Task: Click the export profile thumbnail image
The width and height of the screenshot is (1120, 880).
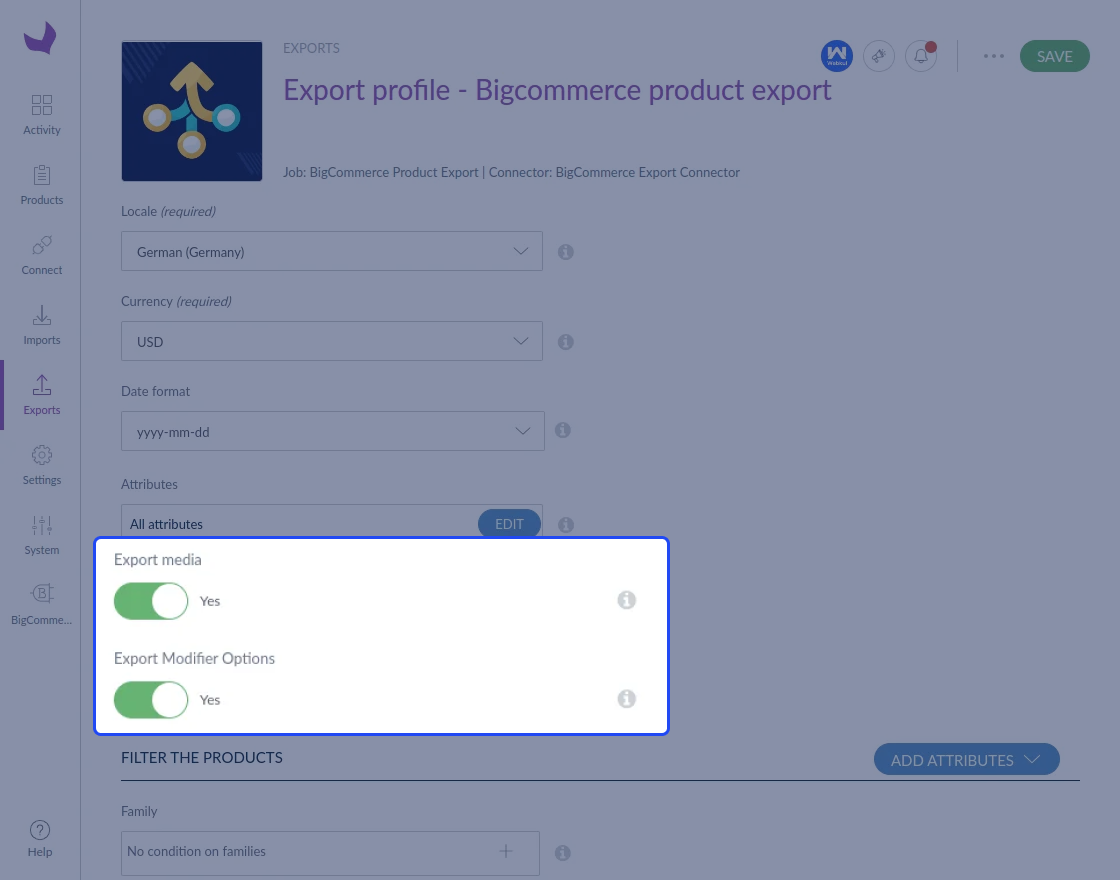Action: [x=191, y=111]
